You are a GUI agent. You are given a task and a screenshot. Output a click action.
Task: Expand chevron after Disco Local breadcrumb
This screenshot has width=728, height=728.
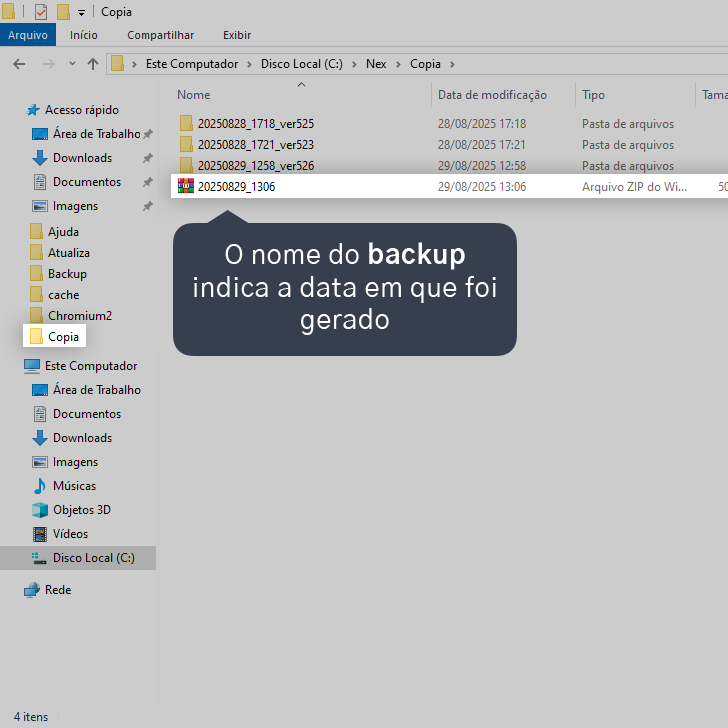click(354, 64)
